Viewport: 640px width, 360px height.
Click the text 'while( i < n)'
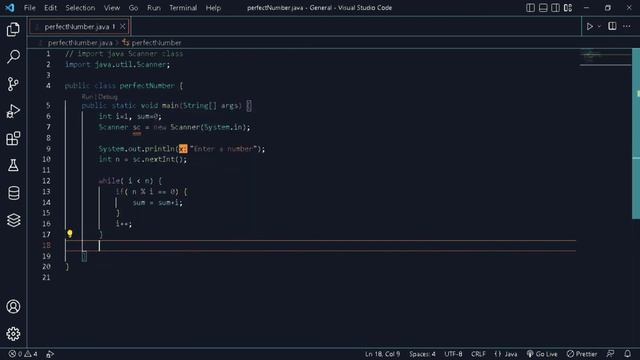126,181
